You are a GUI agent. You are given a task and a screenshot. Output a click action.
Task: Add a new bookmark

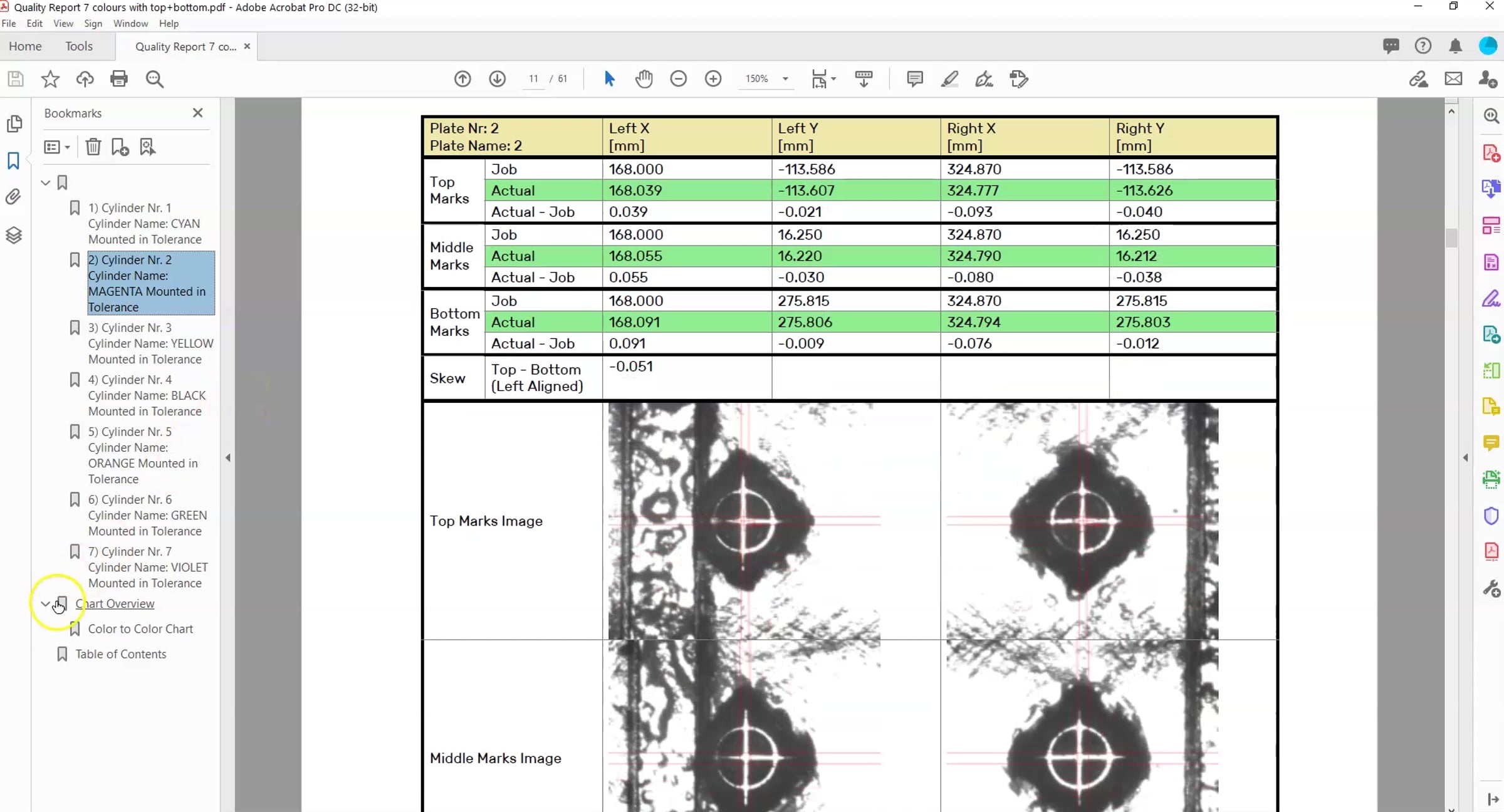(120, 147)
